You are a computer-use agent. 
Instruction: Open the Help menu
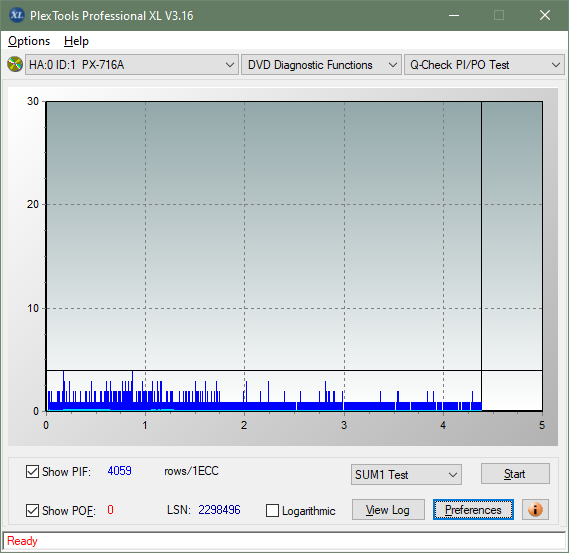[76, 41]
